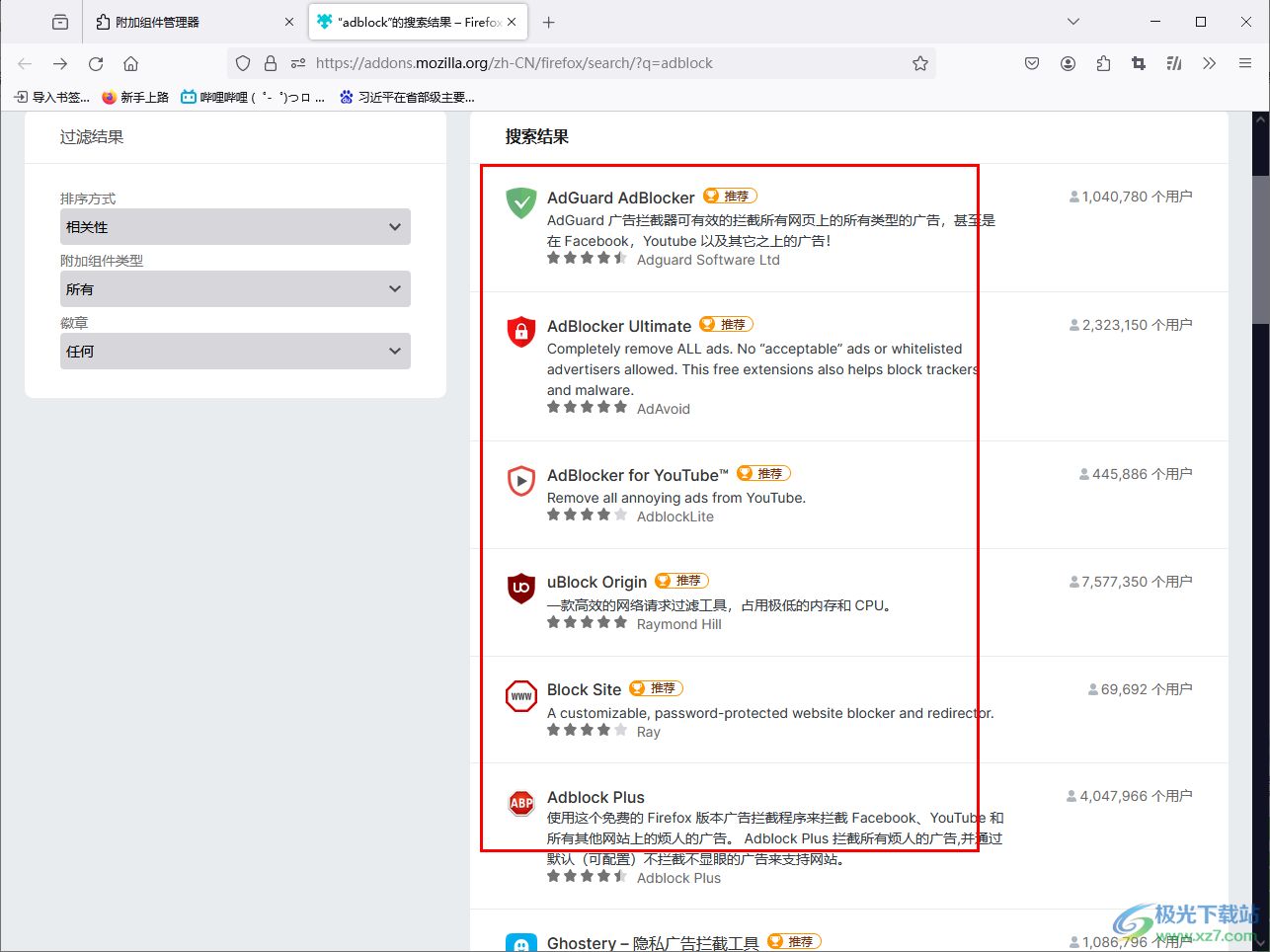Open Ghostery 隐私广告拦截工具 result

(x=653, y=943)
